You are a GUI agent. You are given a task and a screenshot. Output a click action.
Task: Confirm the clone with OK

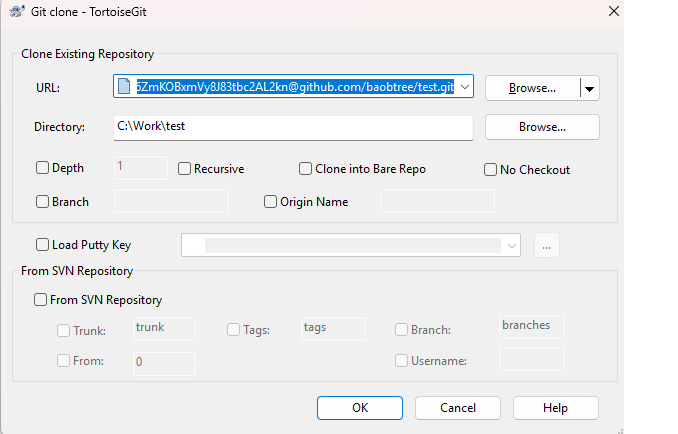pyautogui.click(x=360, y=408)
